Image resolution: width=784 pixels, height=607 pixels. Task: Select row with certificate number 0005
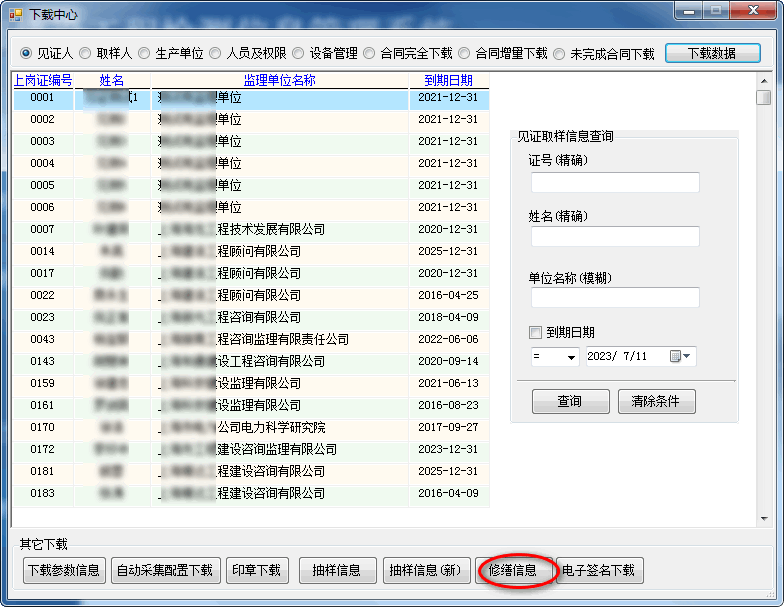coord(251,186)
